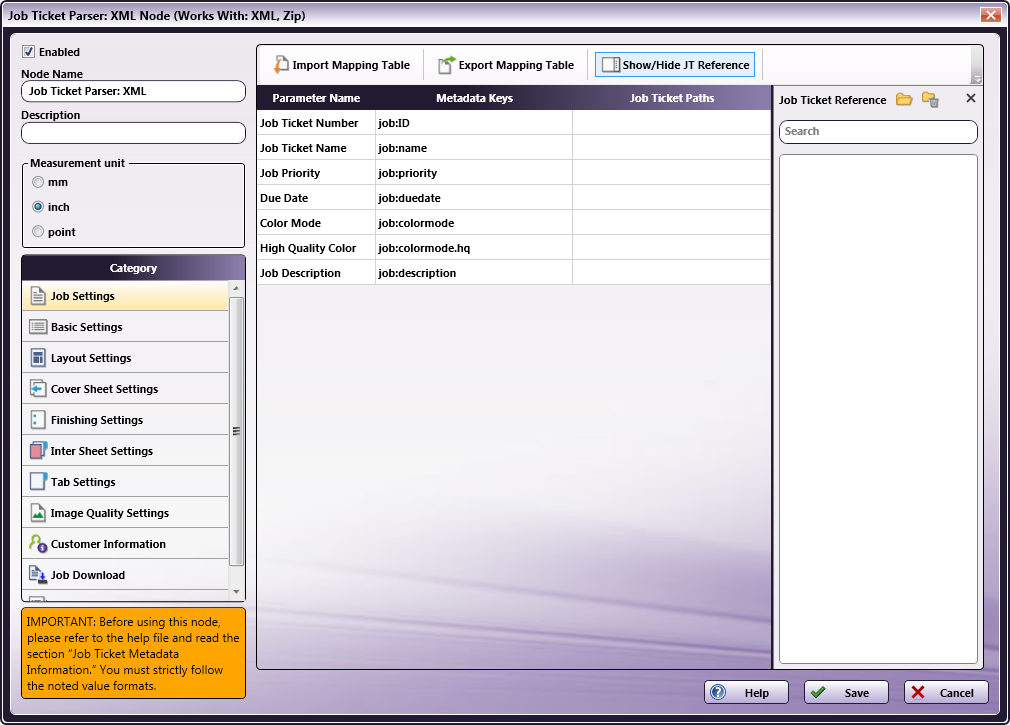This screenshot has height=725, width=1010.
Task: Select the point measurement unit
Action: 38,231
